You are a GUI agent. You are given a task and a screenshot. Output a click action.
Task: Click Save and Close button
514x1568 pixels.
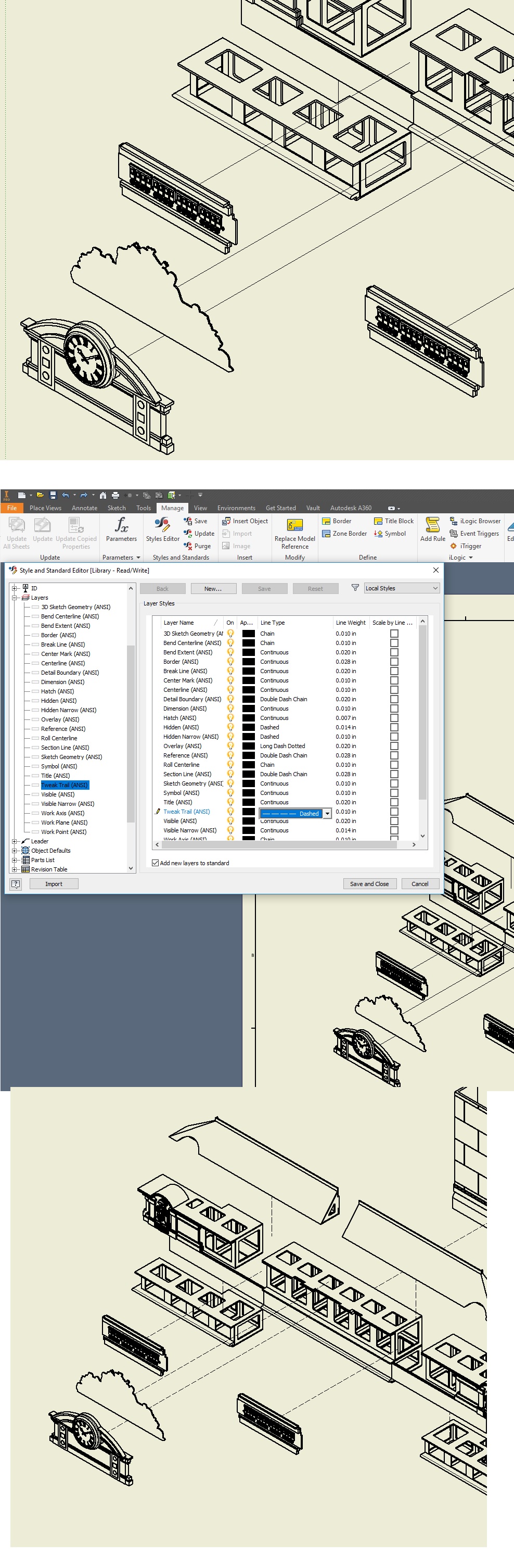369,883
